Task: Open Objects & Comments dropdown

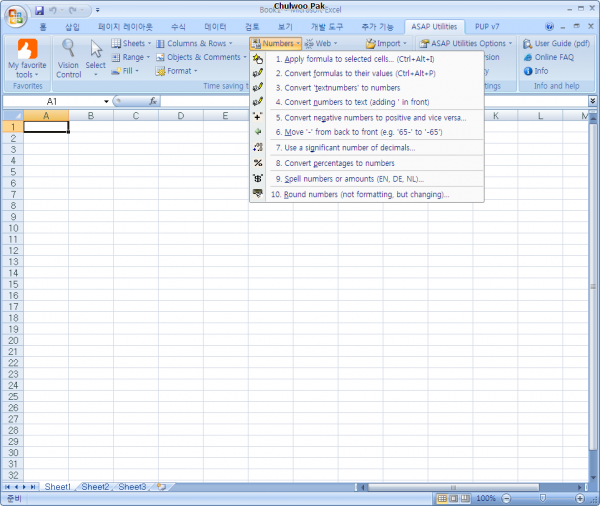Action: tap(201, 57)
